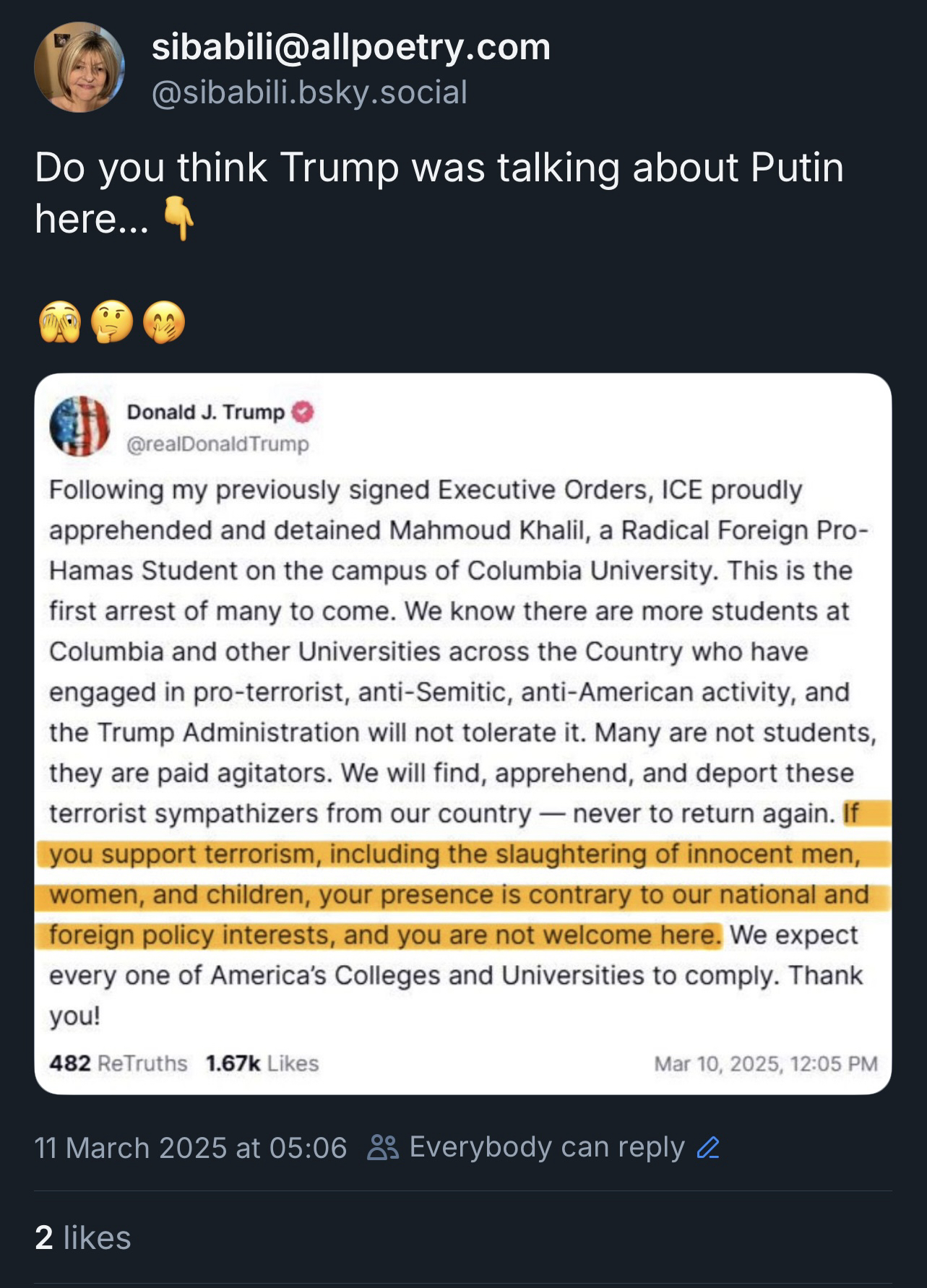Click the Donald J. Trump name
927x1288 pixels.
(x=206, y=412)
